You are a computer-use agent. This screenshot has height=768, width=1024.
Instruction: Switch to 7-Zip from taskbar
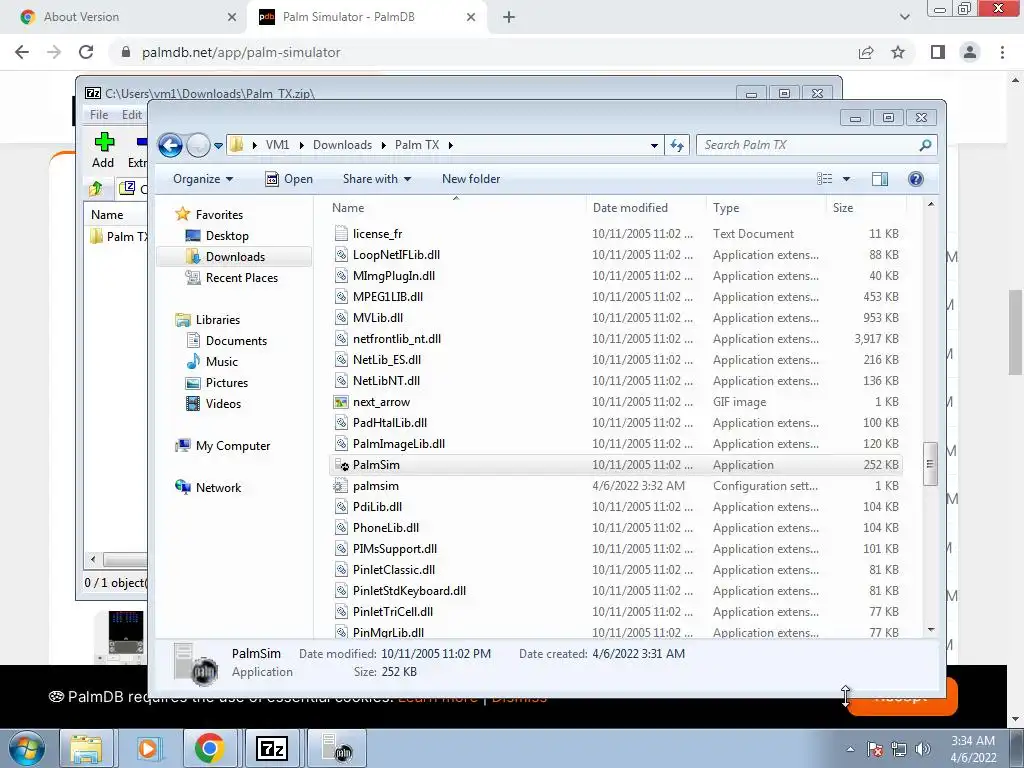[271, 748]
